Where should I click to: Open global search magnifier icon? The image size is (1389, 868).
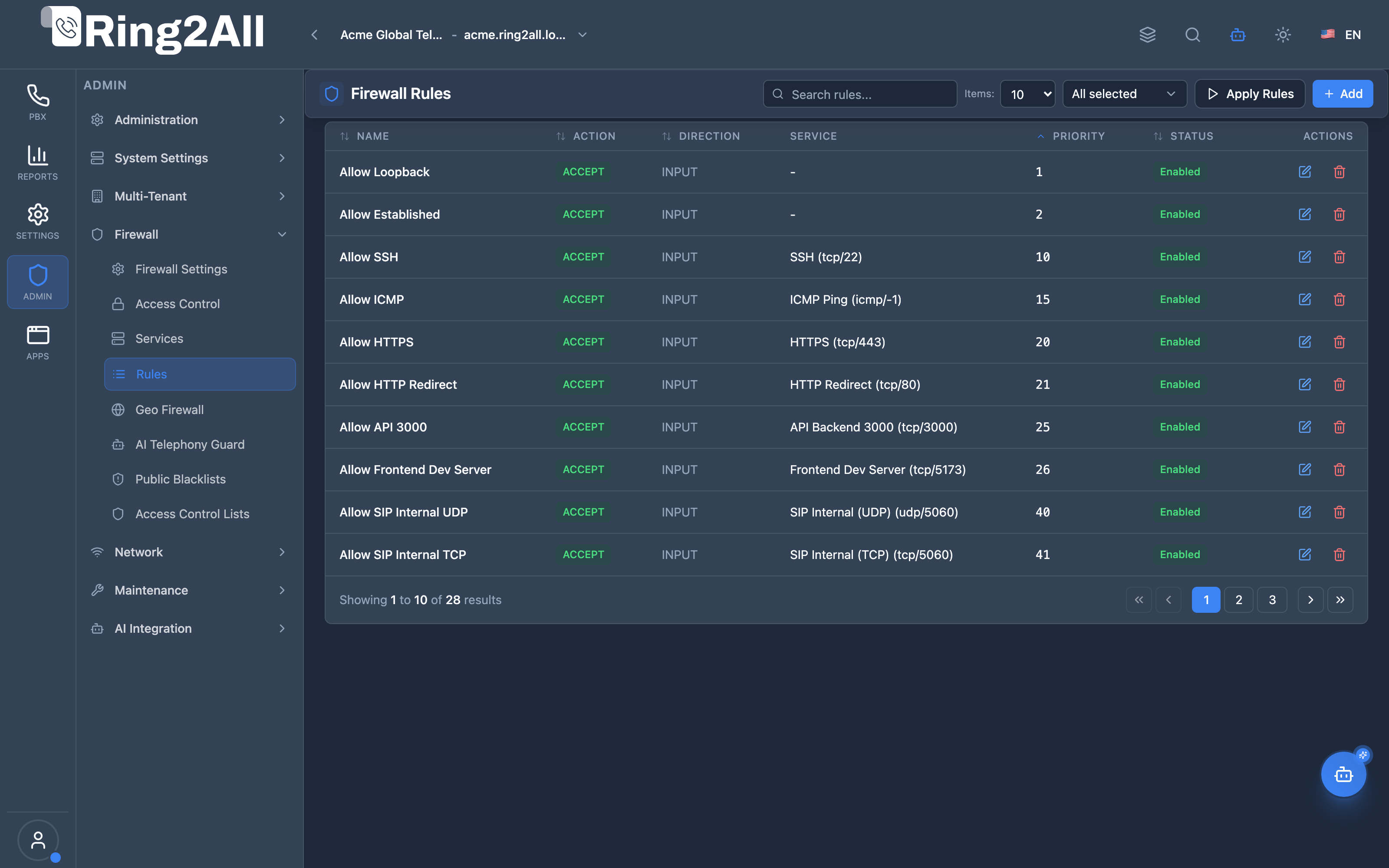tap(1193, 34)
